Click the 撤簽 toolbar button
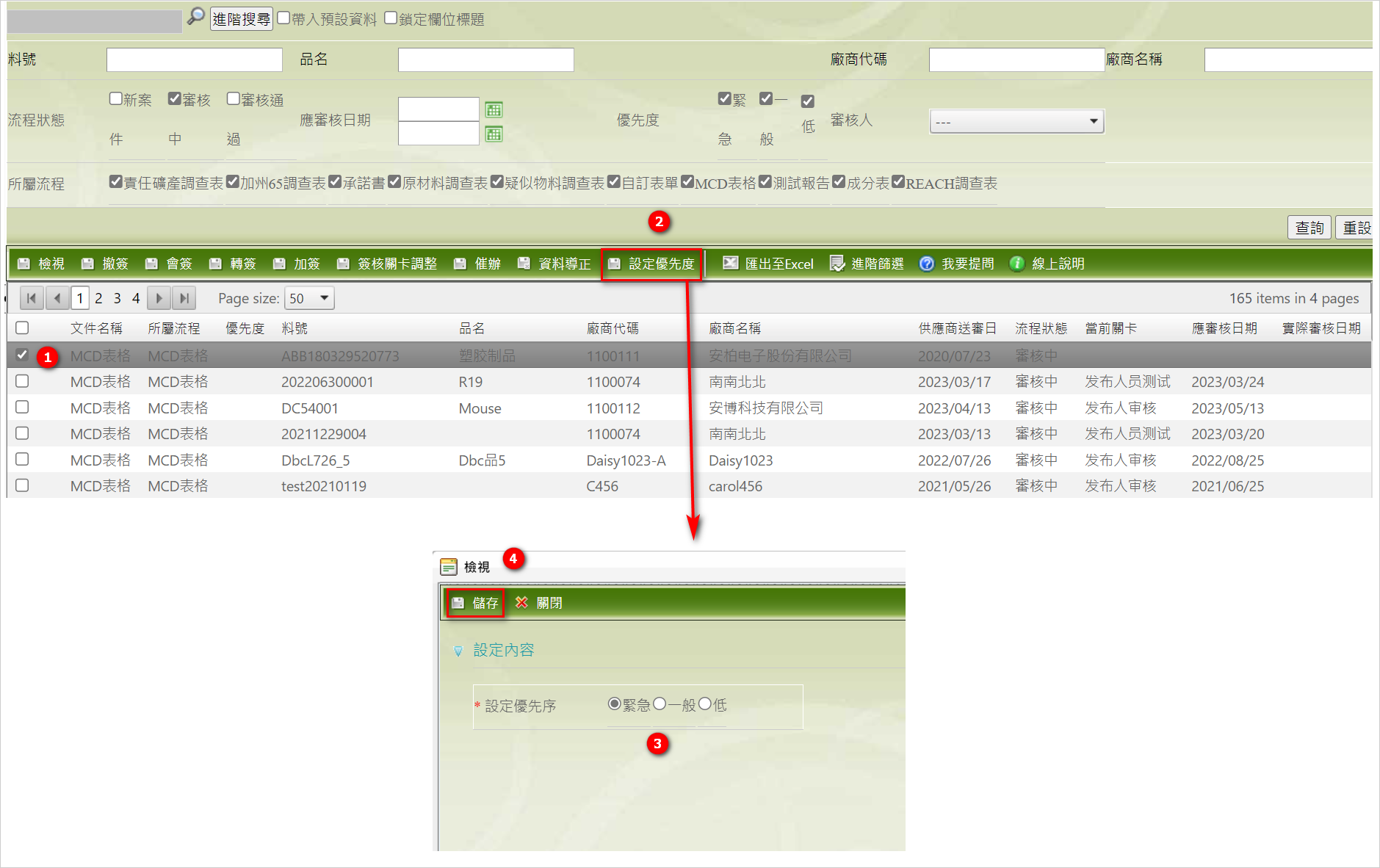This screenshot has width=1380, height=868. [105, 264]
